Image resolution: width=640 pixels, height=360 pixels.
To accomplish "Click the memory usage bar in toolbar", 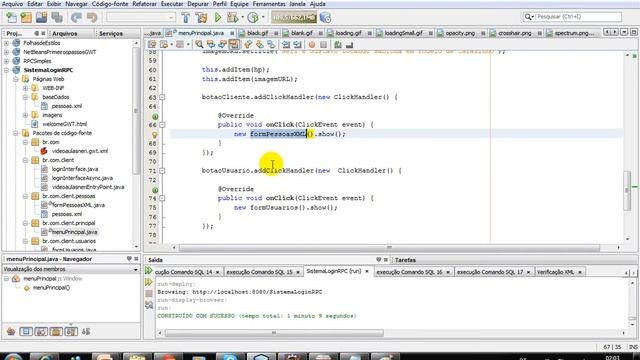I will pos(294,17).
